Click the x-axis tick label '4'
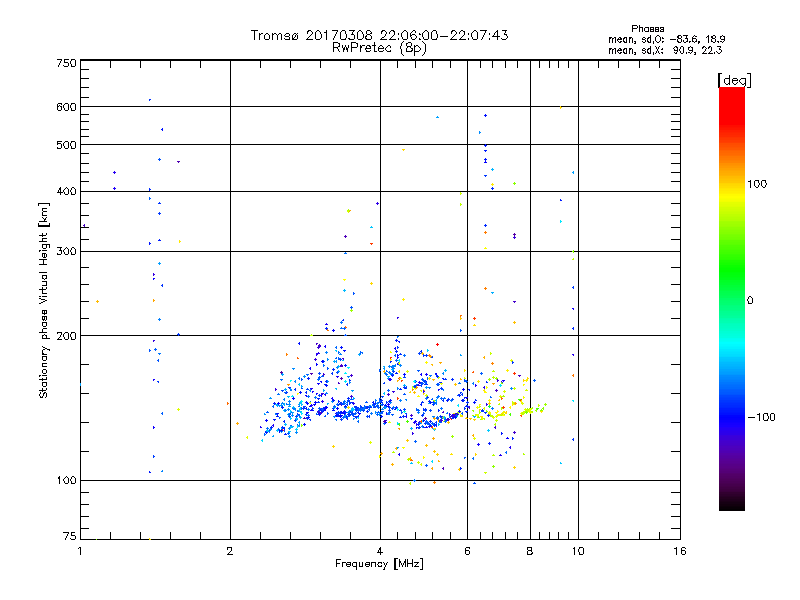This screenshot has height=600, width=800. (x=380, y=551)
